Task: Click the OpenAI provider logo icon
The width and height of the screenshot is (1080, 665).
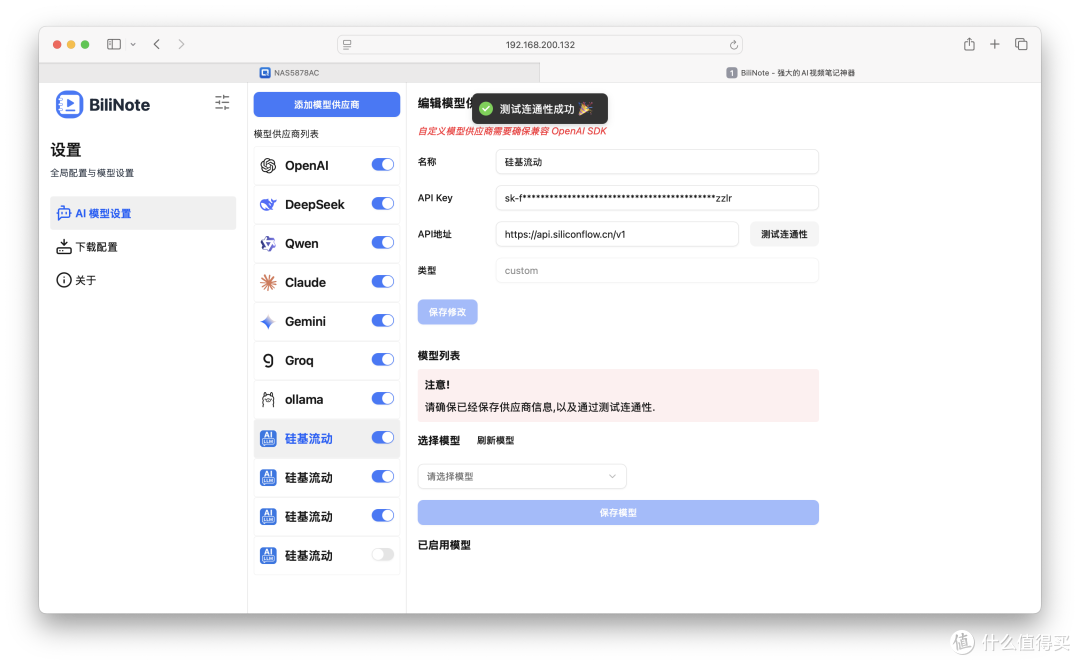Action: [268, 165]
